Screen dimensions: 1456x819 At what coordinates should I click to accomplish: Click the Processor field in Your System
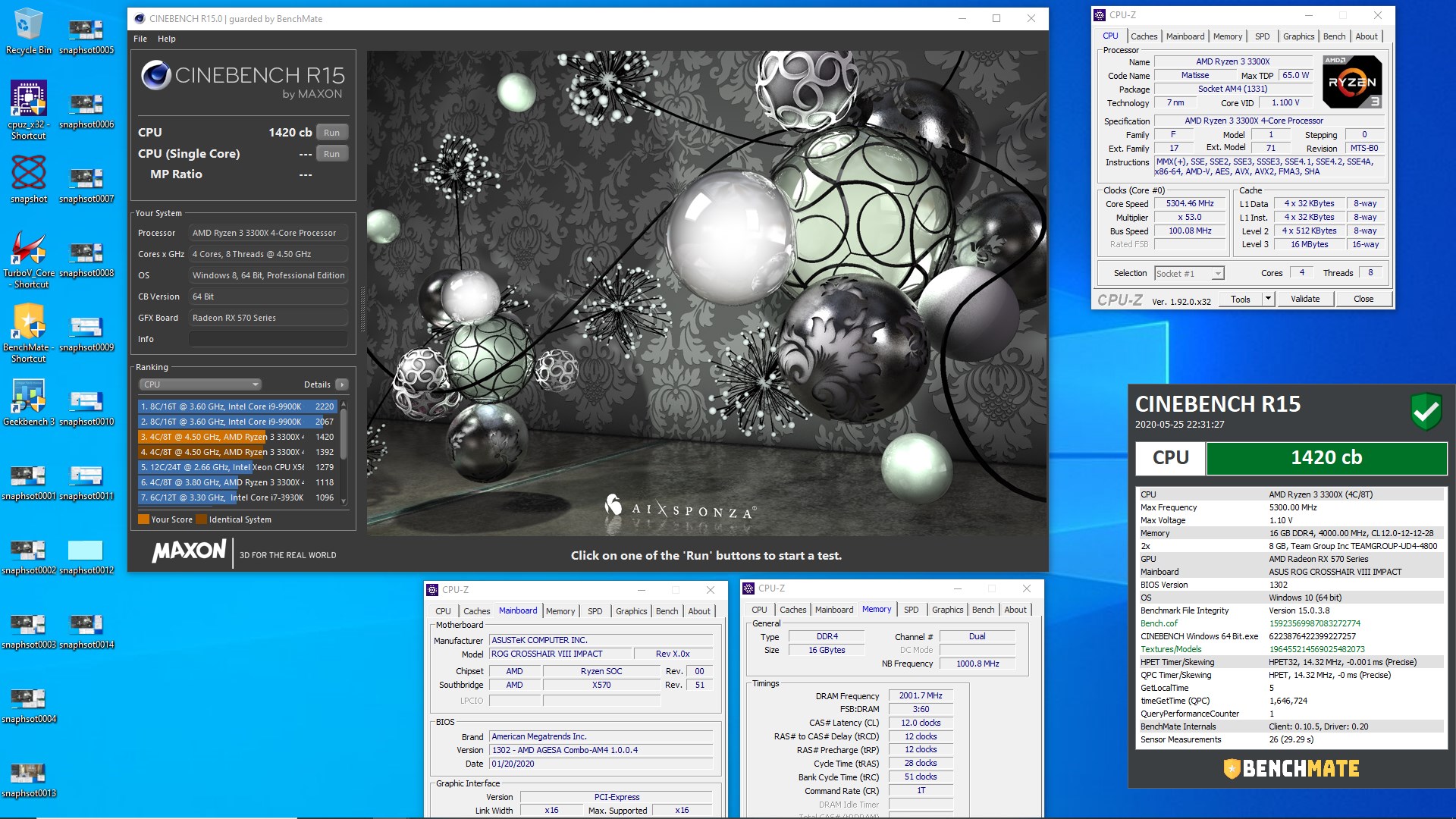(x=268, y=233)
